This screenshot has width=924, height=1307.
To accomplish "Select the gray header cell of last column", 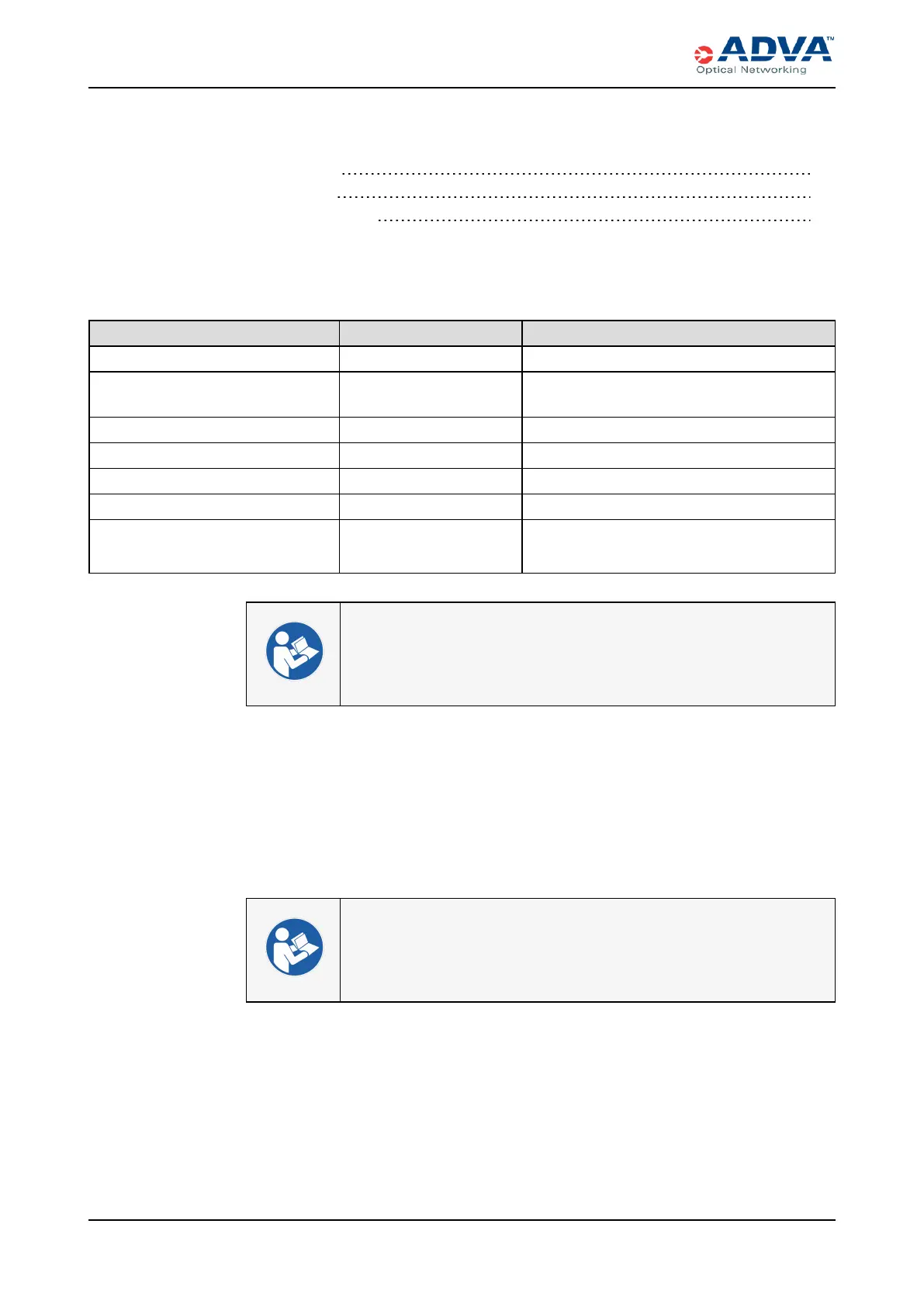I will point(678,333).
